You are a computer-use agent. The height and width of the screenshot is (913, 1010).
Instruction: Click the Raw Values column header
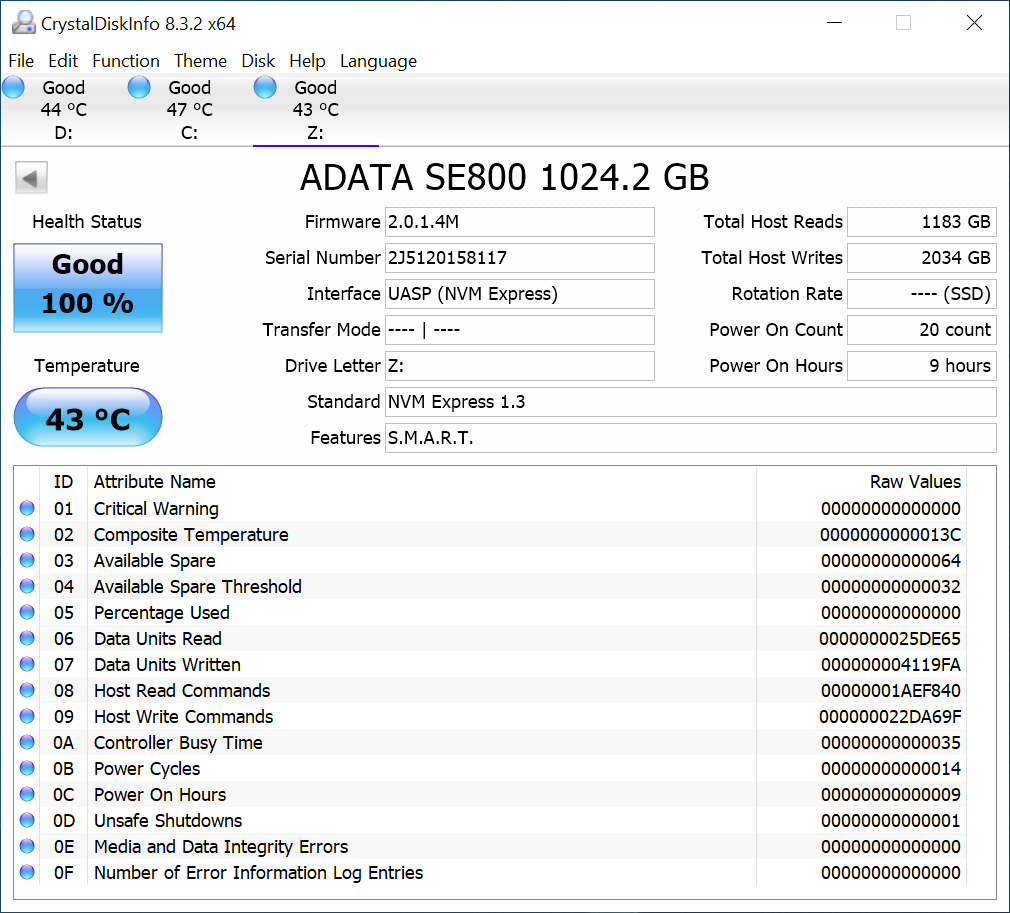coord(914,482)
